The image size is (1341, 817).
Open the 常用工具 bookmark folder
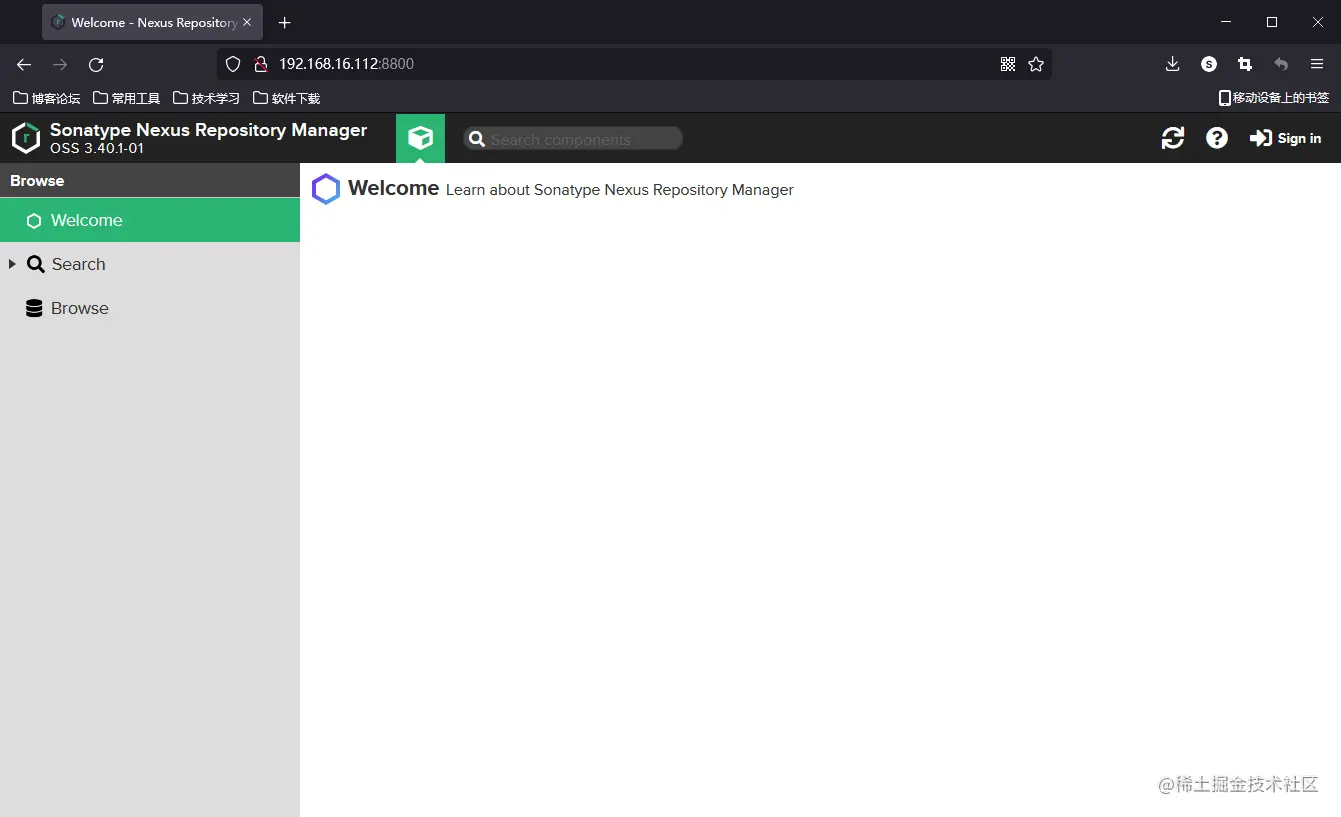(x=126, y=98)
